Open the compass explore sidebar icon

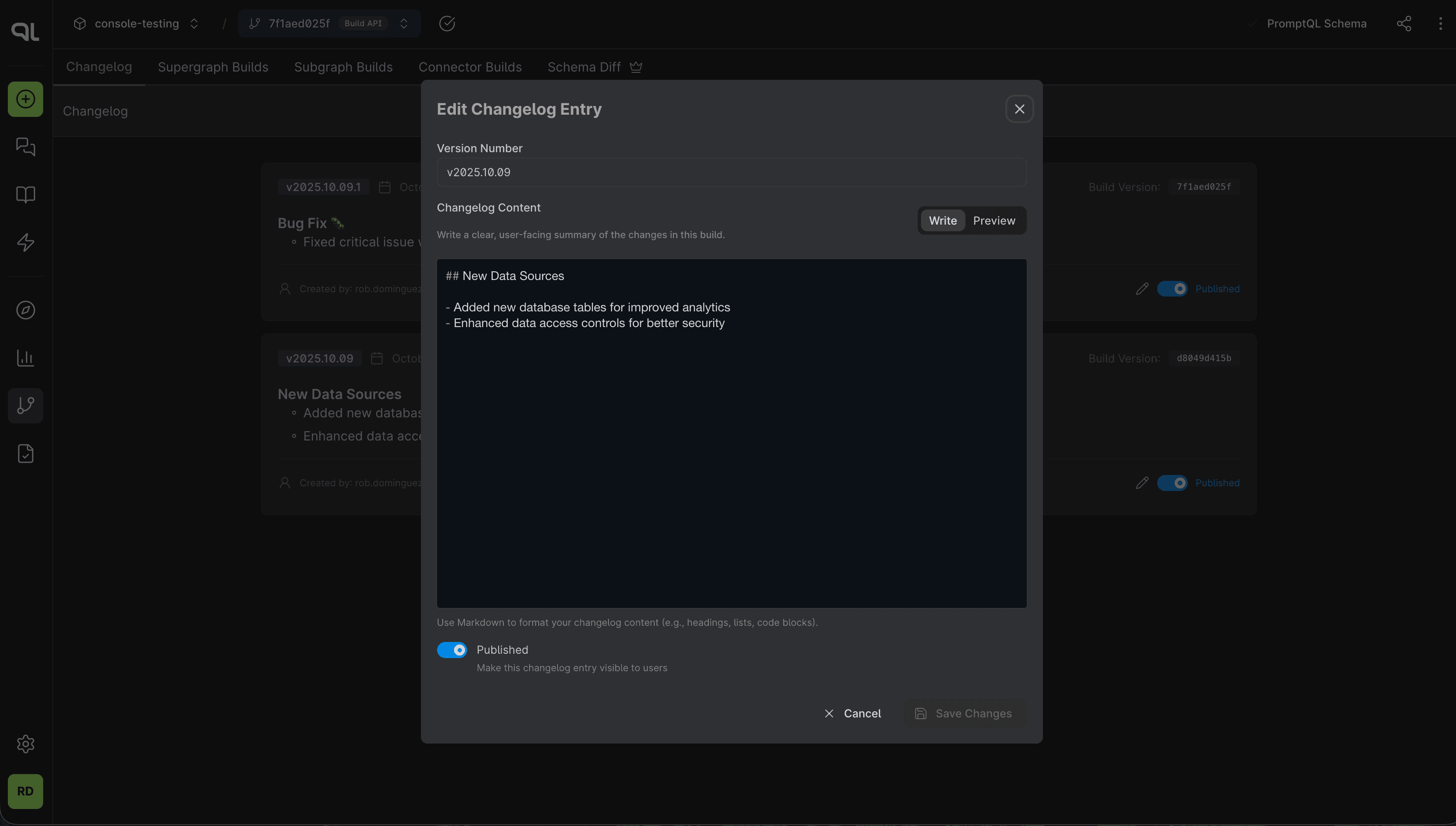point(25,311)
